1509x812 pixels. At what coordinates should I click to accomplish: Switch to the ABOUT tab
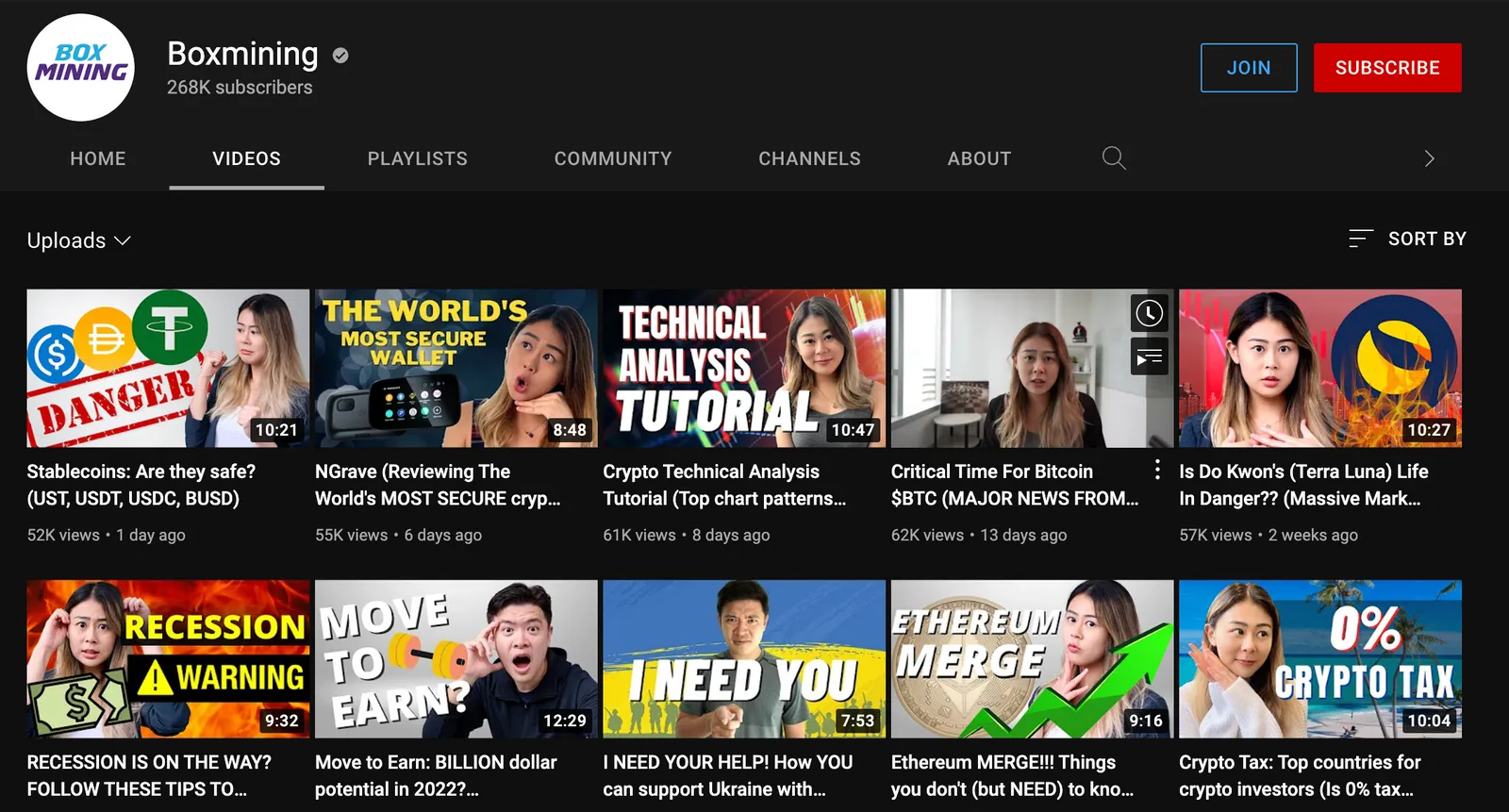point(979,158)
